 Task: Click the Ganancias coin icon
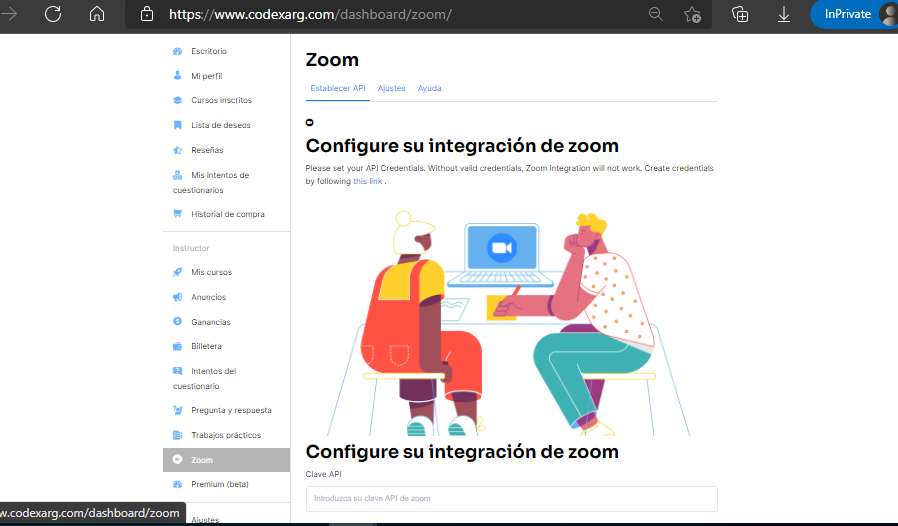tap(178, 321)
